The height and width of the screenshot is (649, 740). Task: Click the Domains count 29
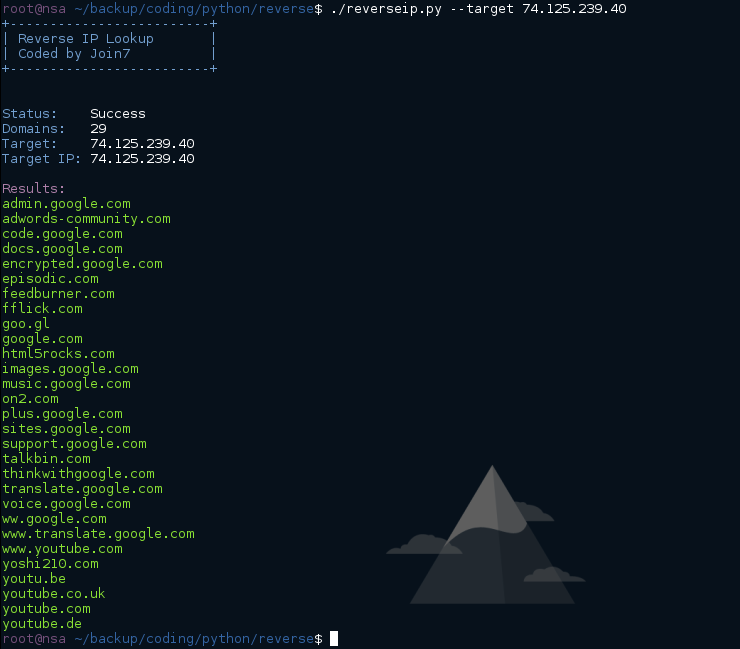pyautogui.click(x=98, y=129)
